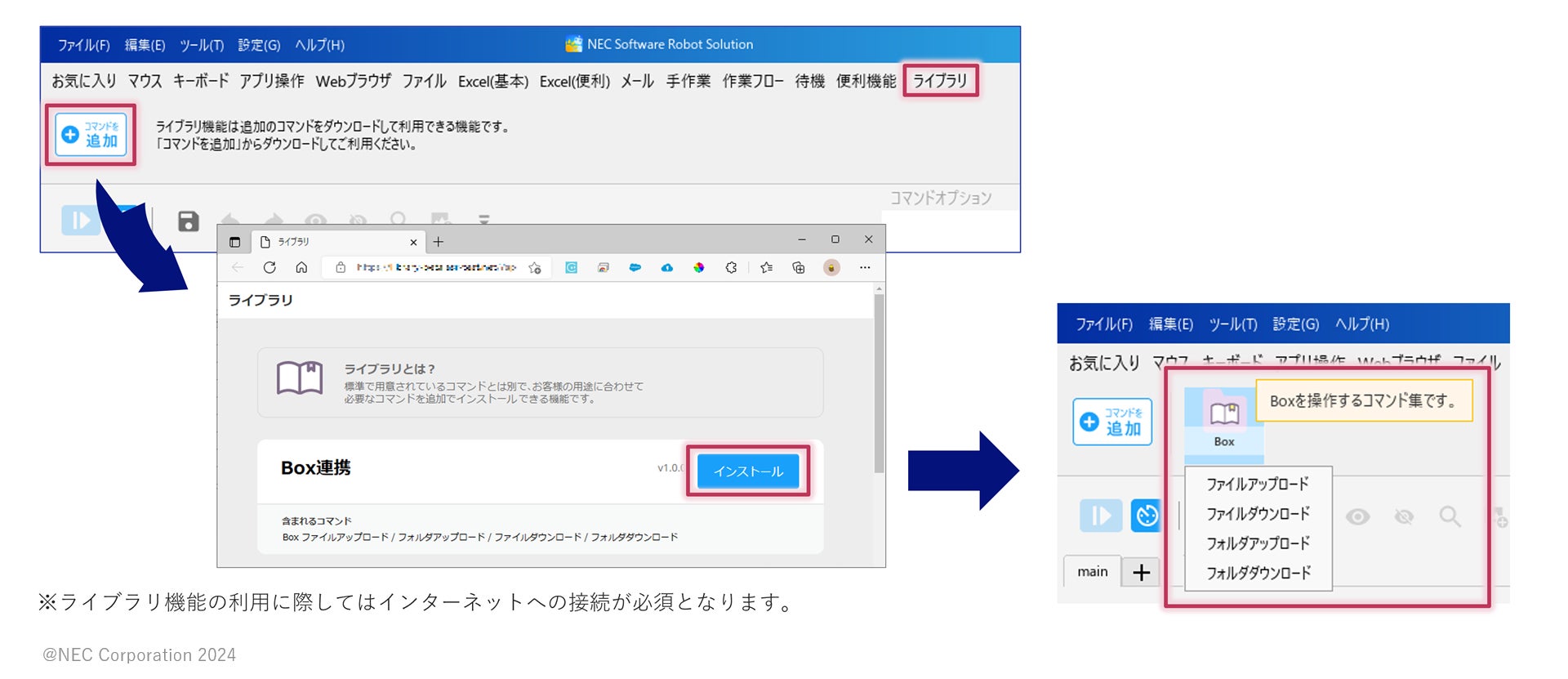Viewport: 1568px width, 679px height.
Task: Click the NEC Software Robot Solution title icon
Action: 574,44
